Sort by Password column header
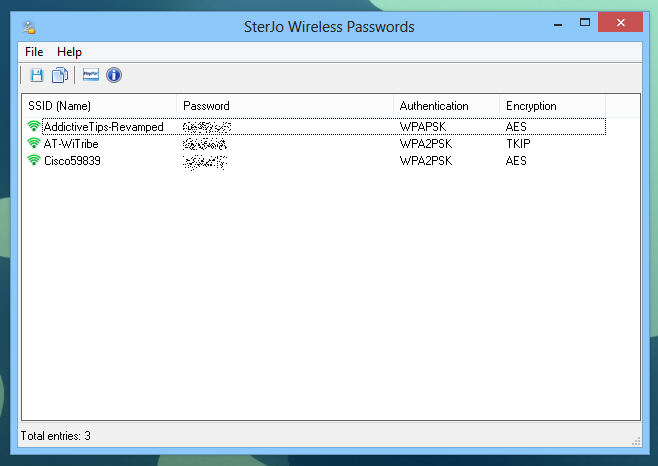This screenshot has width=658, height=466. coord(285,106)
